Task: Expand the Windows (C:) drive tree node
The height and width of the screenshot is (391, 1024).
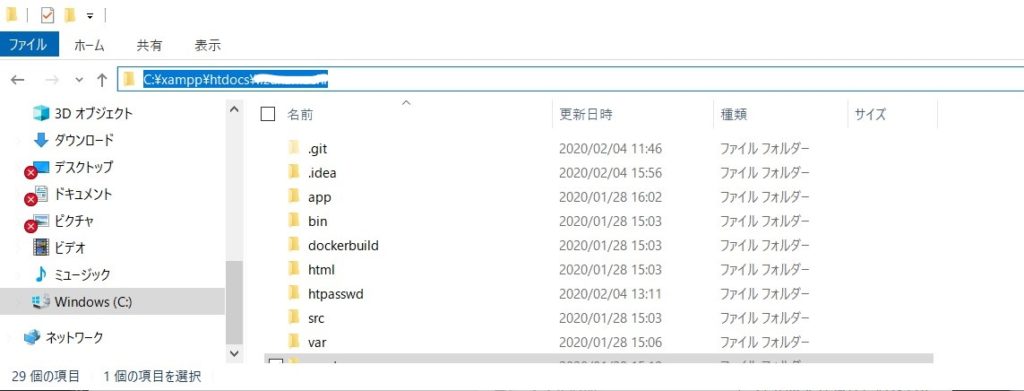Action: (x=18, y=302)
